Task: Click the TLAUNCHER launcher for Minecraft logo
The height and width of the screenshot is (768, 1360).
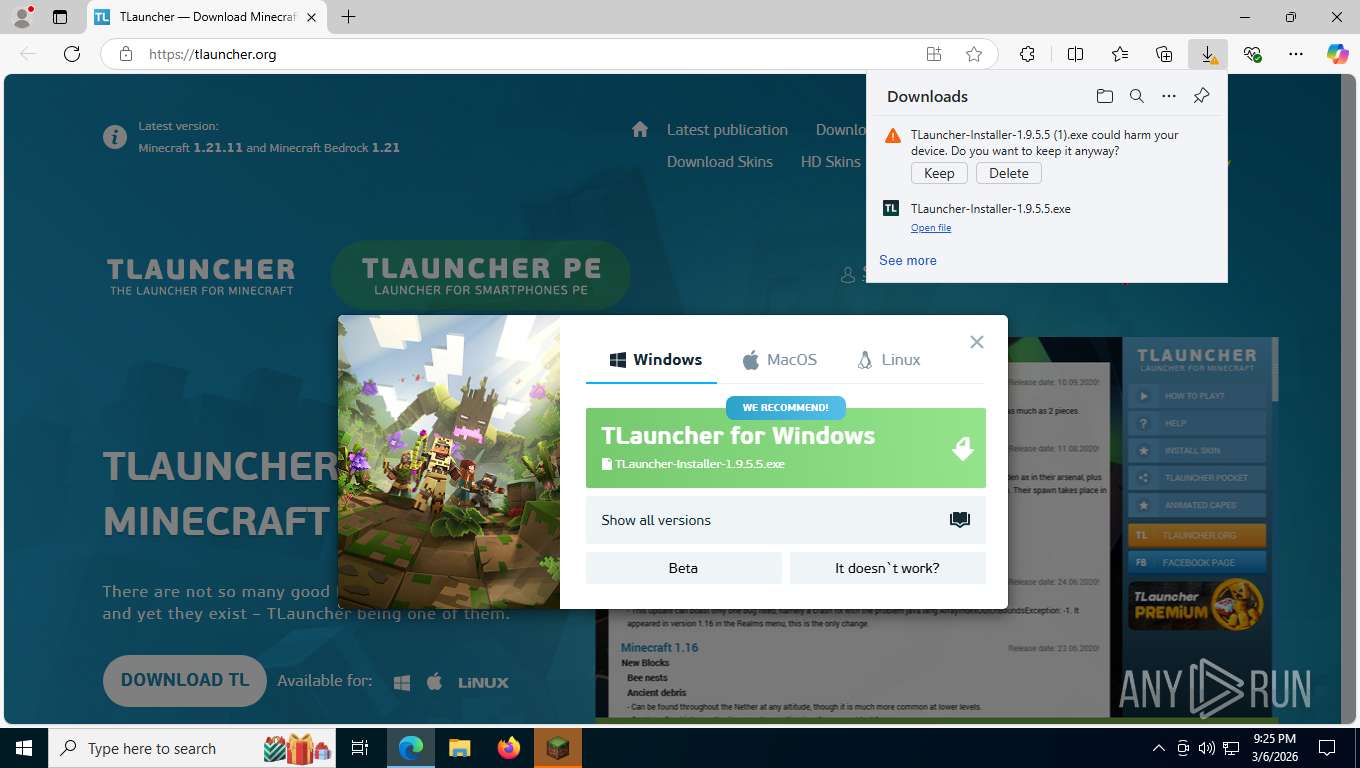Action: coord(201,276)
